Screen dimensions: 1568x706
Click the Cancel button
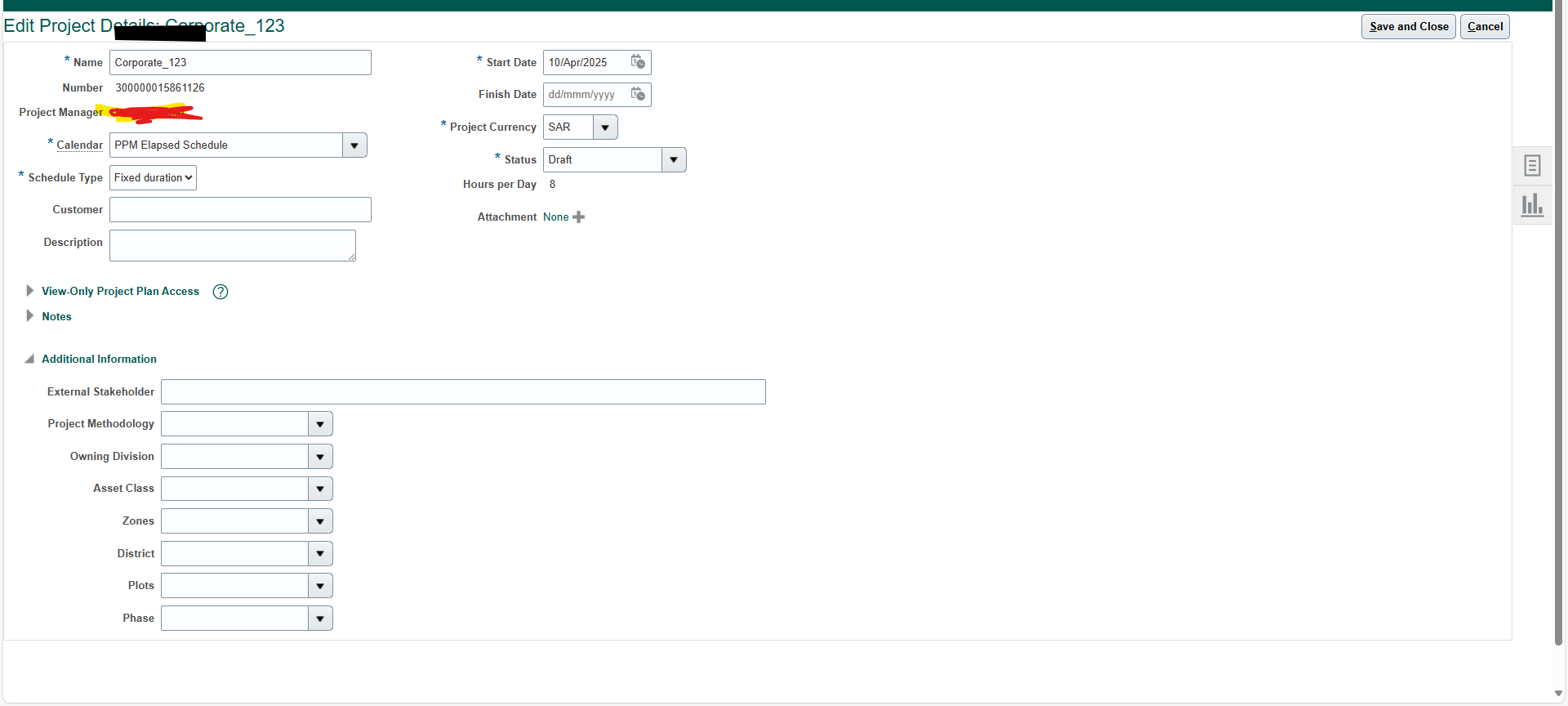pos(1485,26)
